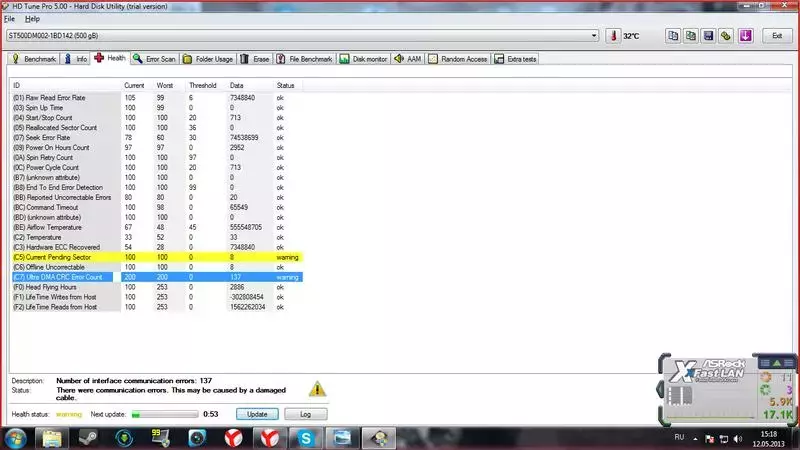Open the Folder Usage tab
The image size is (800, 450).
click(208, 59)
